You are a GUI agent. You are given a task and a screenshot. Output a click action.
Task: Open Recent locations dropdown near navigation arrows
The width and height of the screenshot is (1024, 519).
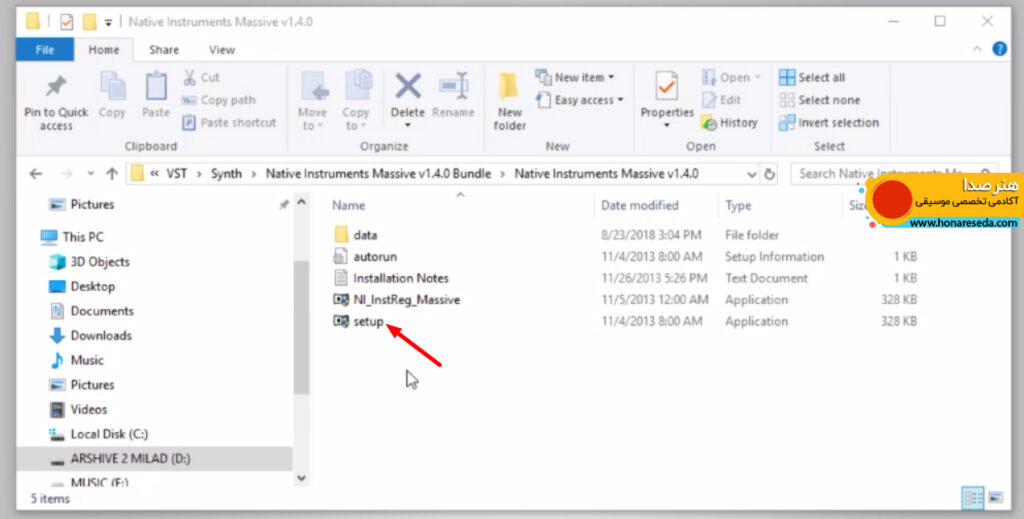click(90, 174)
